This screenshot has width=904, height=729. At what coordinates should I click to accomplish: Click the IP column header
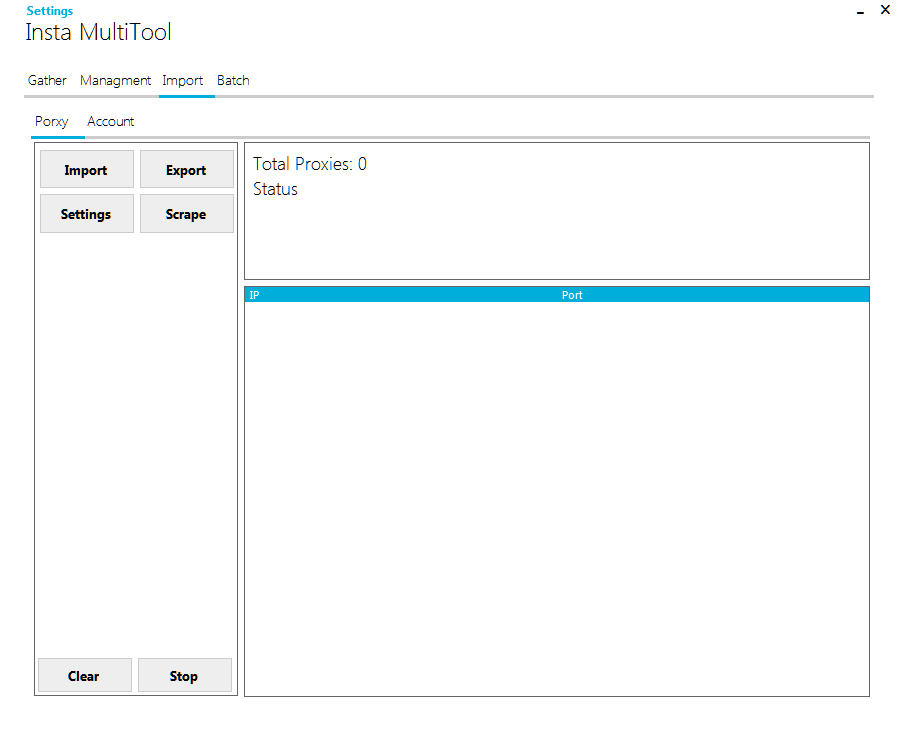click(254, 295)
